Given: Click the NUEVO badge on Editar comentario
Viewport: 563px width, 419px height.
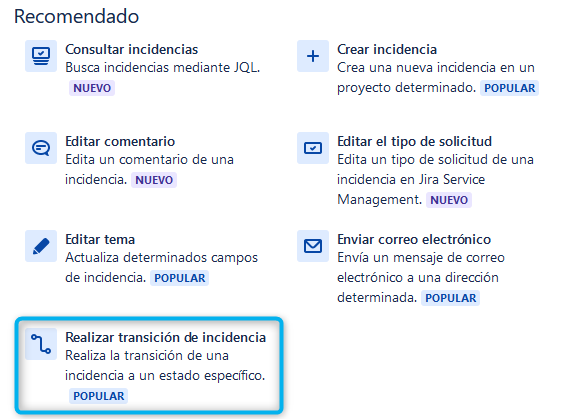Looking at the screenshot, I should [154, 180].
